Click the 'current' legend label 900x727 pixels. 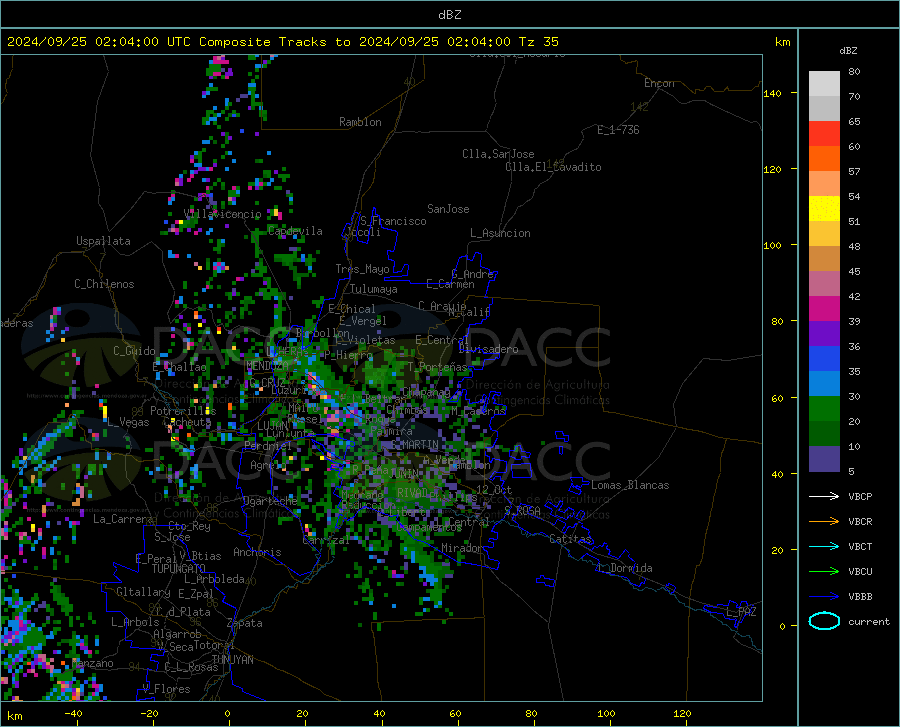869,621
